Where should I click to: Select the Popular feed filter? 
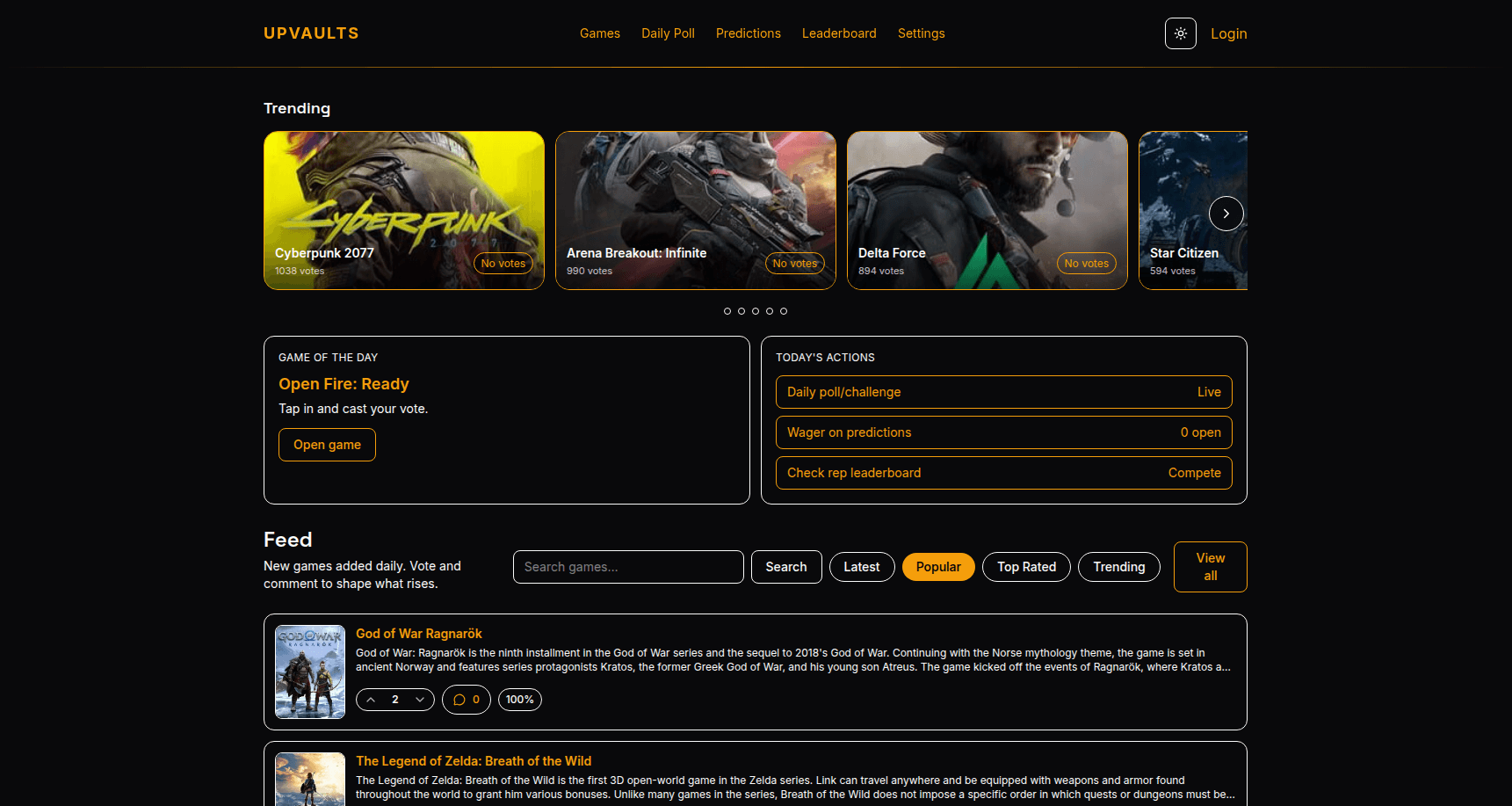pyautogui.click(x=937, y=567)
